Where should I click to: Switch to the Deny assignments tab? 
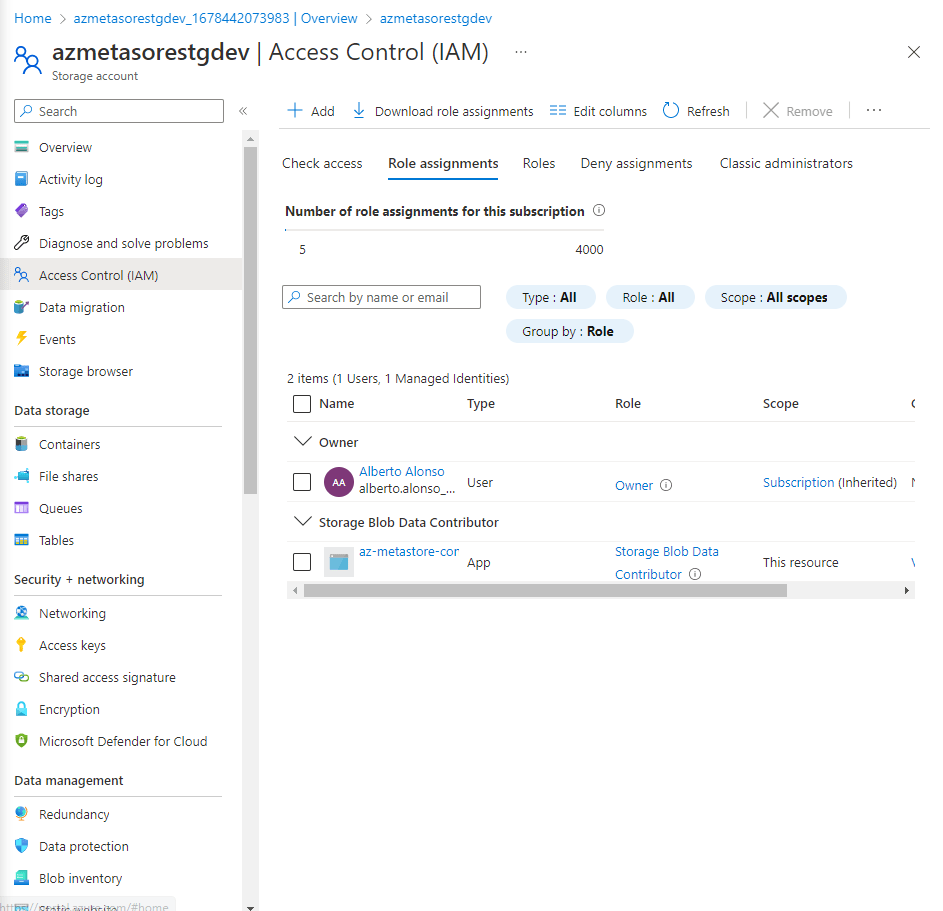tap(636, 163)
